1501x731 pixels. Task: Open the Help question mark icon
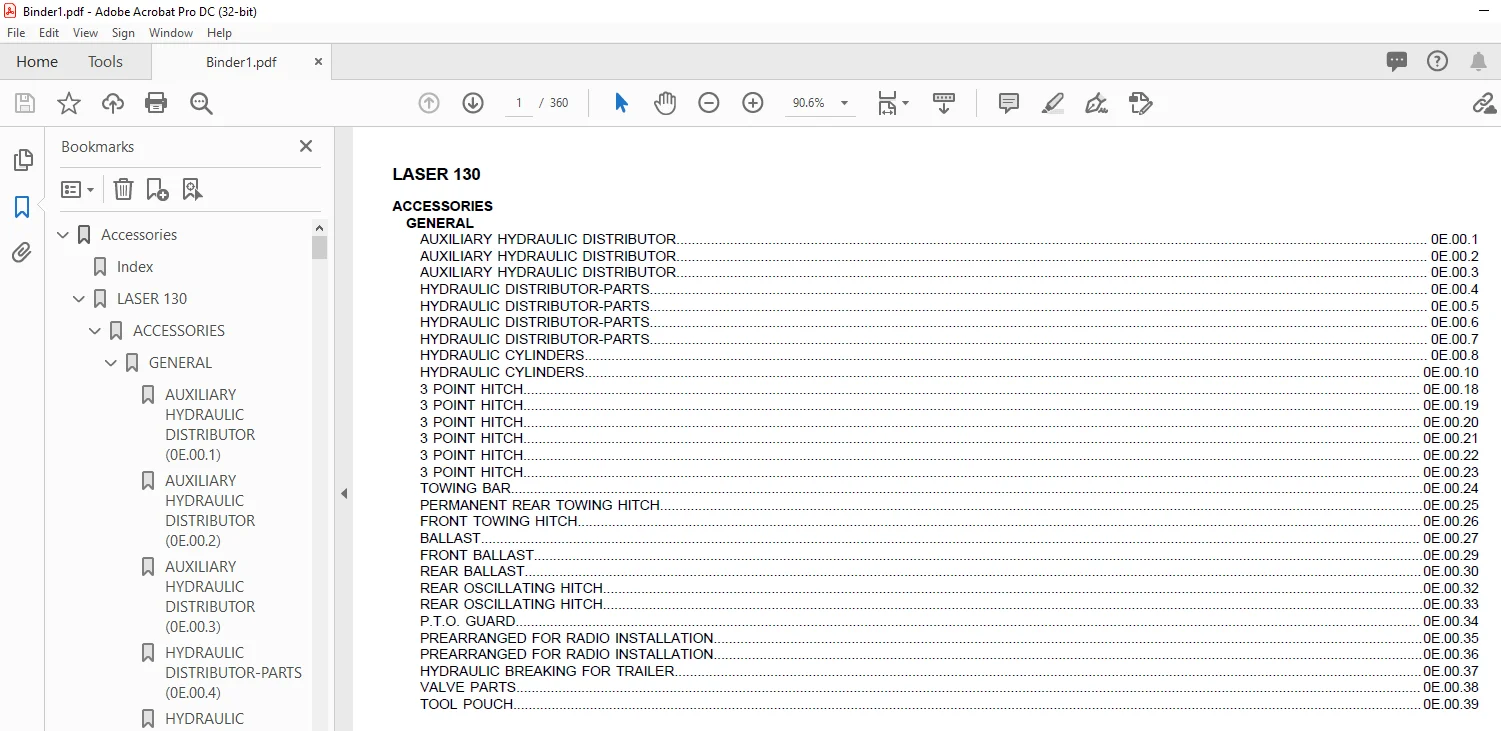tap(1437, 61)
